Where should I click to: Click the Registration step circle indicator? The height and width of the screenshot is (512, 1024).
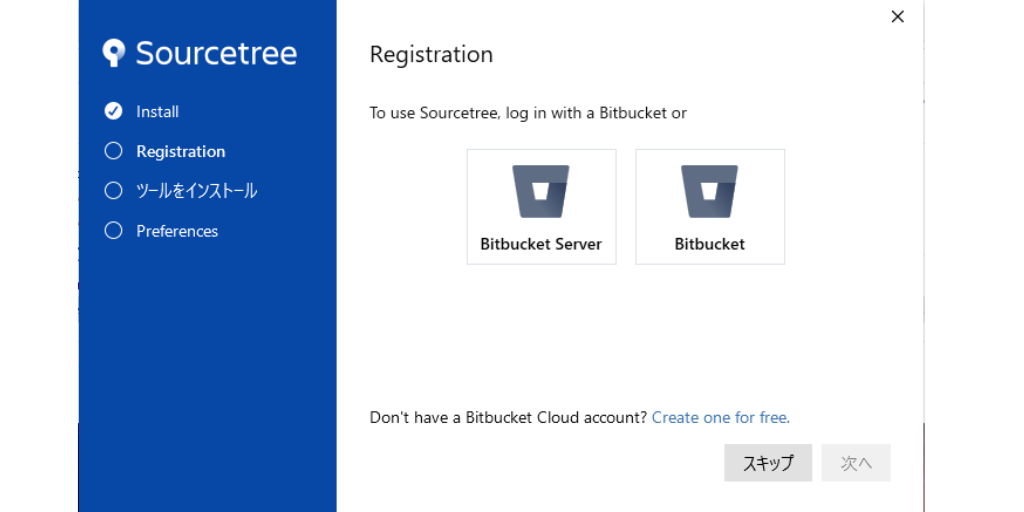tap(114, 151)
